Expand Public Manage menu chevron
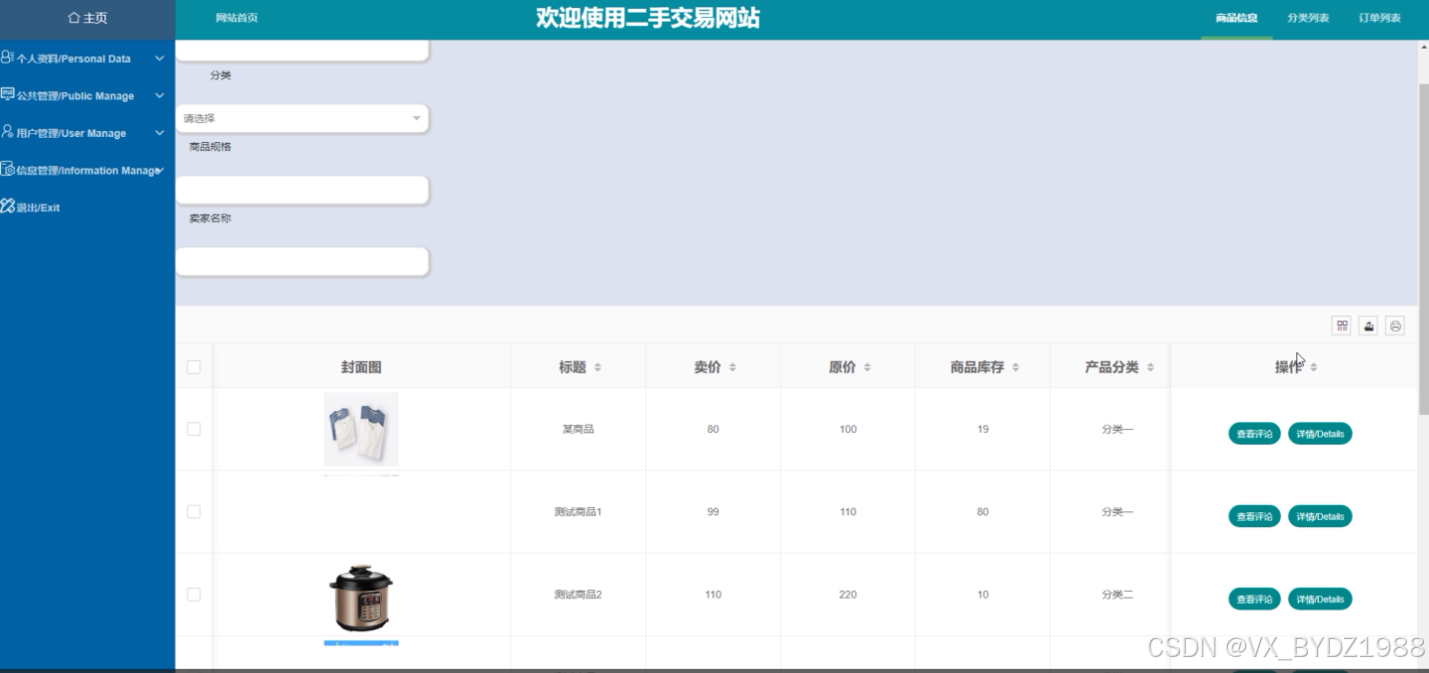 coord(160,95)
